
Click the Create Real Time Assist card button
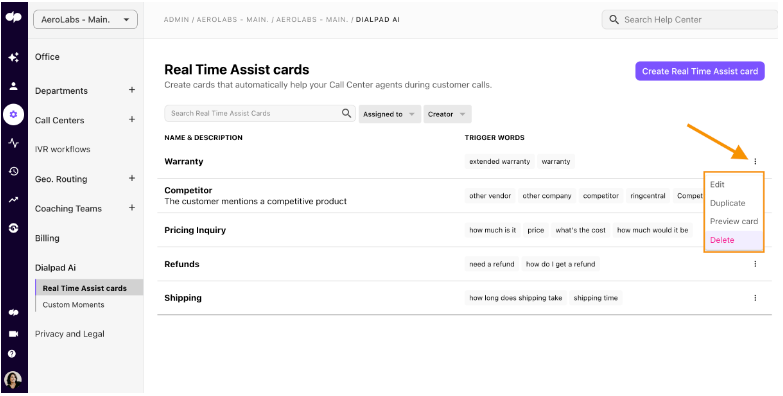pyautogui.click(x=700, y=71)
